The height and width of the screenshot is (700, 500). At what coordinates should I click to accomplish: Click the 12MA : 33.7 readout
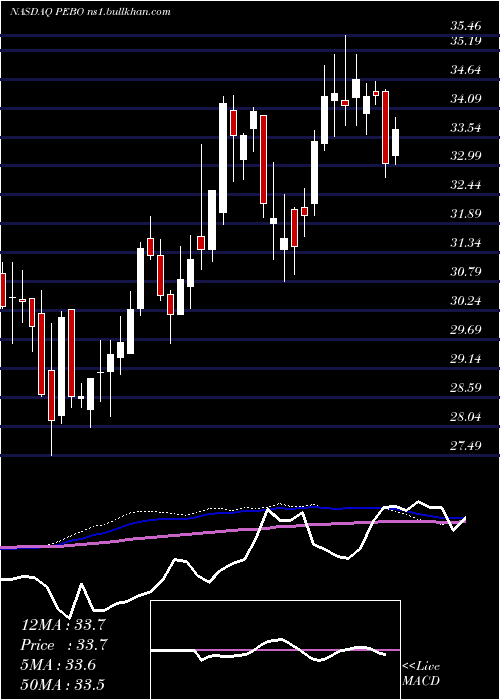click(62, 625)
